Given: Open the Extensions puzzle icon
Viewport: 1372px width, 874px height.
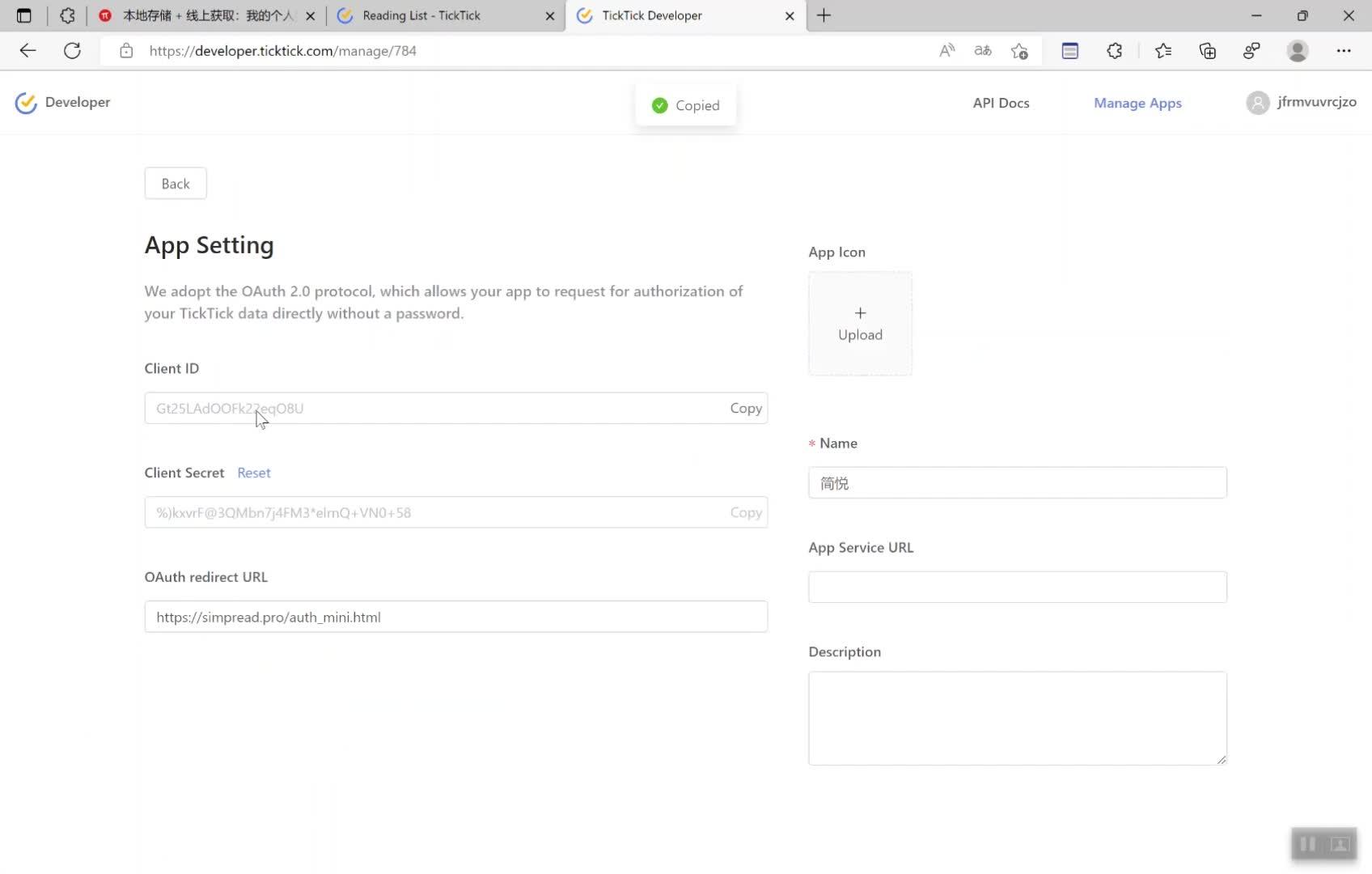Looking at the screenshot, I should [x=1114, y=51].
